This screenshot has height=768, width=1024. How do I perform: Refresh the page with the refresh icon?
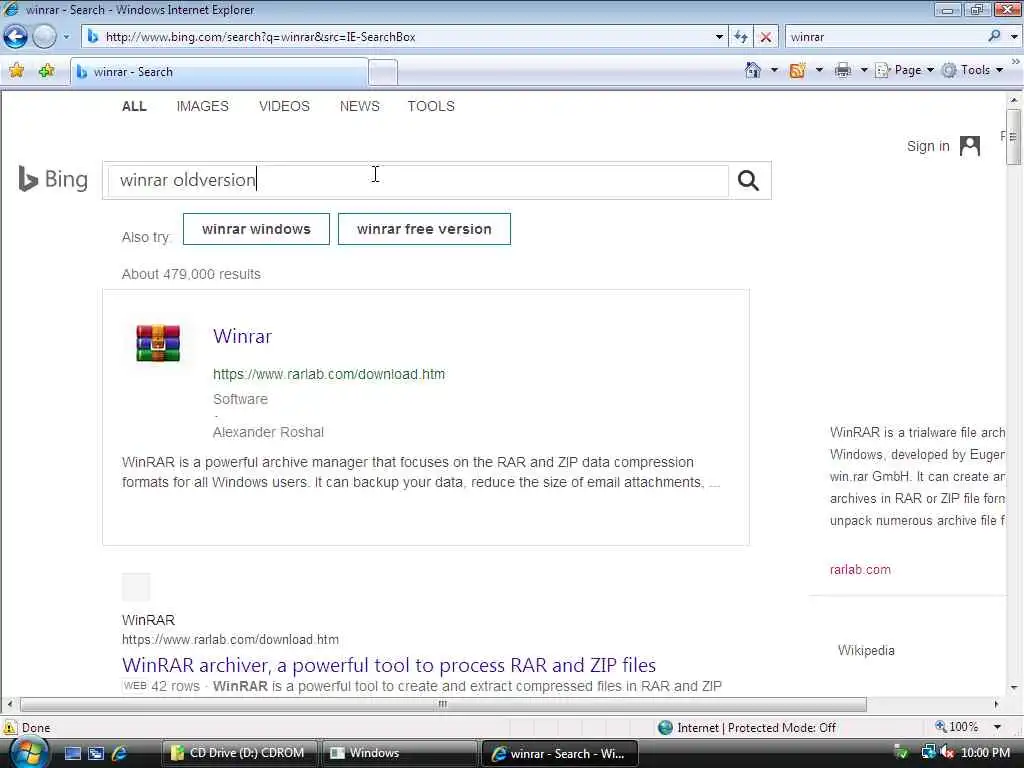pos(741,37)
